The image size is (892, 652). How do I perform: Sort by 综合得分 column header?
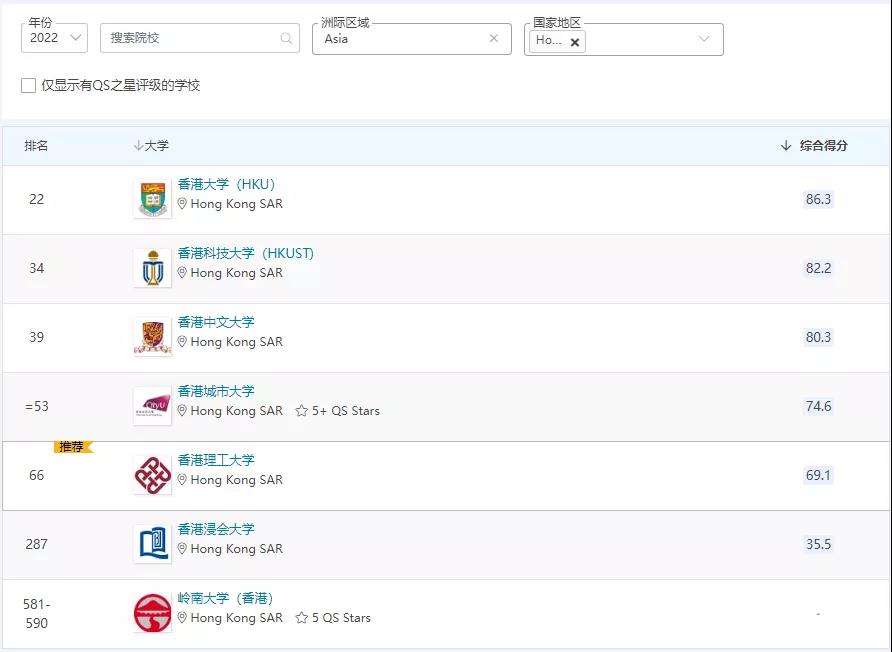point(814,146)
